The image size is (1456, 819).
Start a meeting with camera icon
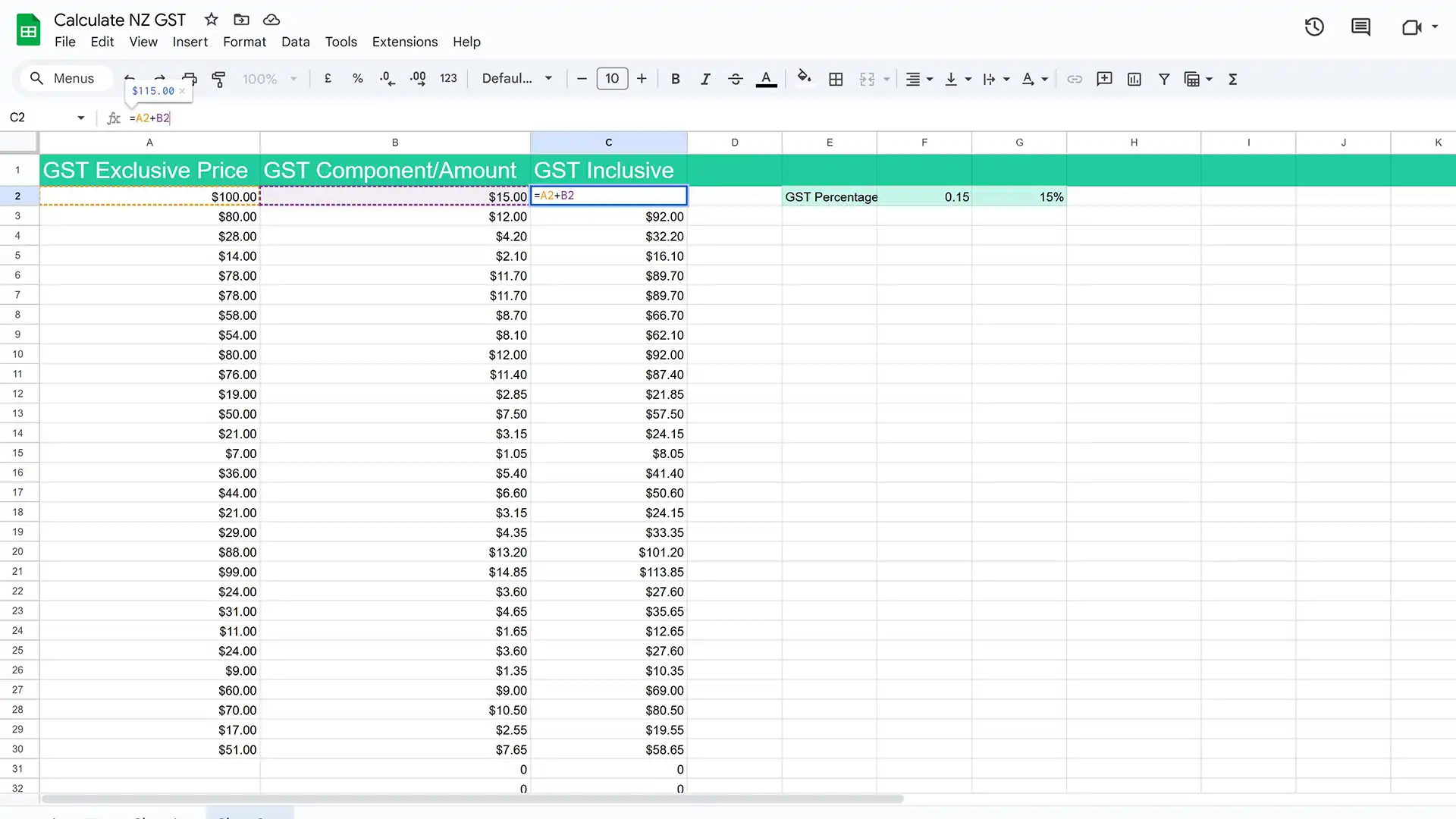pyautogui.click(x=1411, y=27)
